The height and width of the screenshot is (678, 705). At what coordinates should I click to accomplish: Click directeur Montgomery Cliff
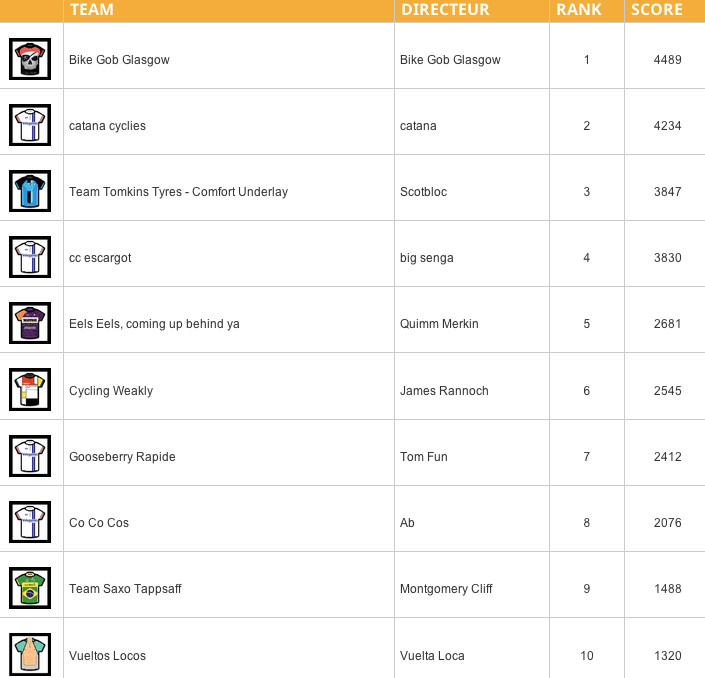[446, 589]
